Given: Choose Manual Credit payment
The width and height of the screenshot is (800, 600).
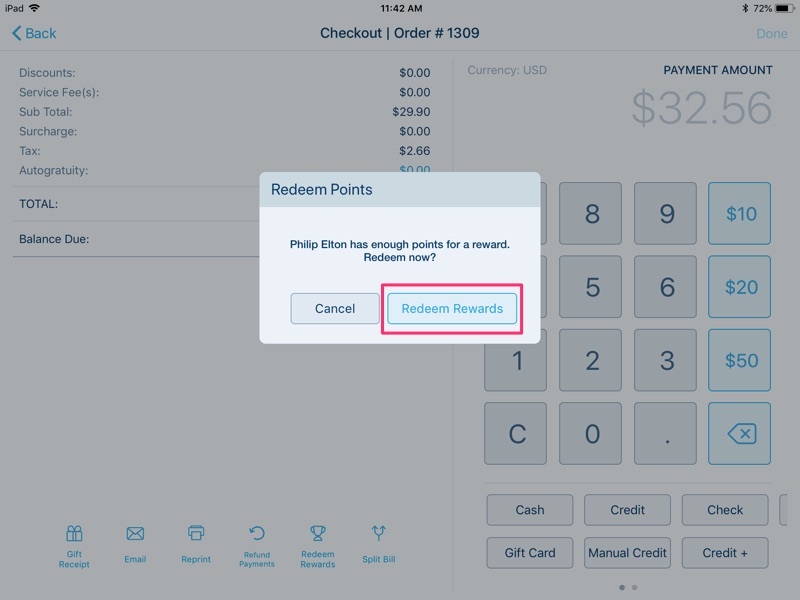Looking at the screenshot, I should tap(627, 553).
